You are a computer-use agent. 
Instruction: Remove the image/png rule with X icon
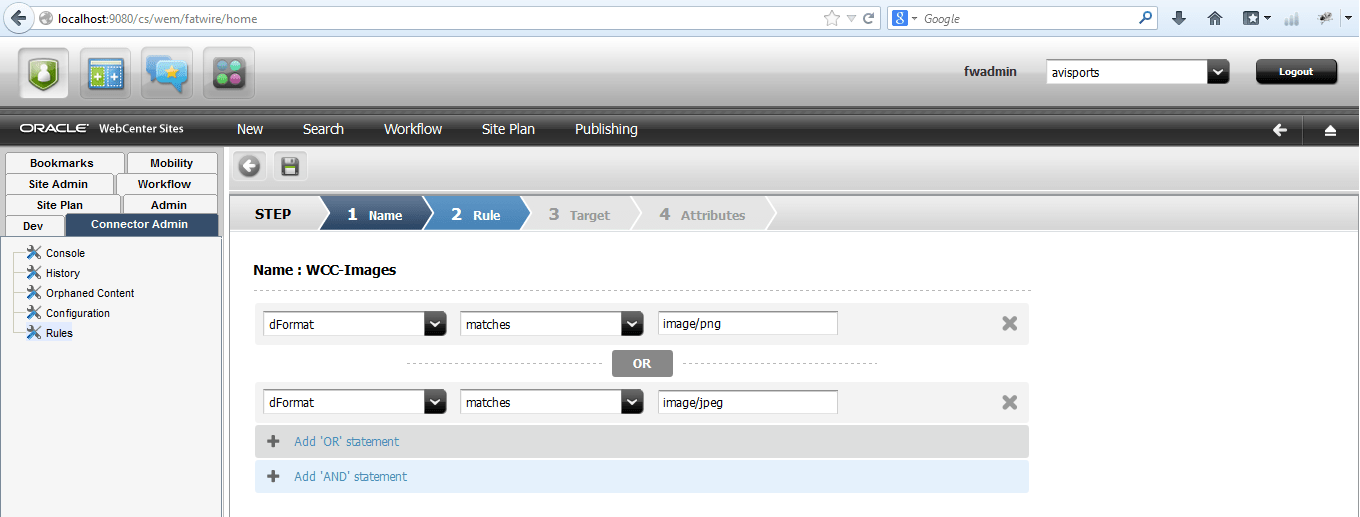click(x=1009, y=323)
